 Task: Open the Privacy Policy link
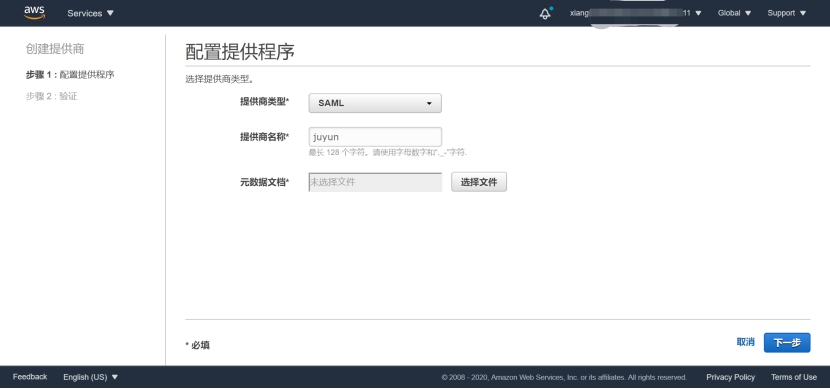tap(730, 377)
